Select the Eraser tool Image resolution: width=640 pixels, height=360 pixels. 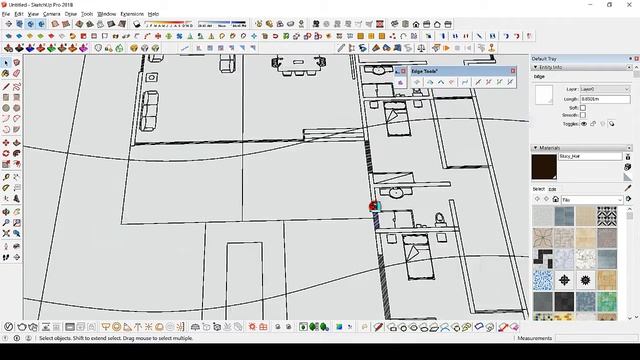[16, 73]
